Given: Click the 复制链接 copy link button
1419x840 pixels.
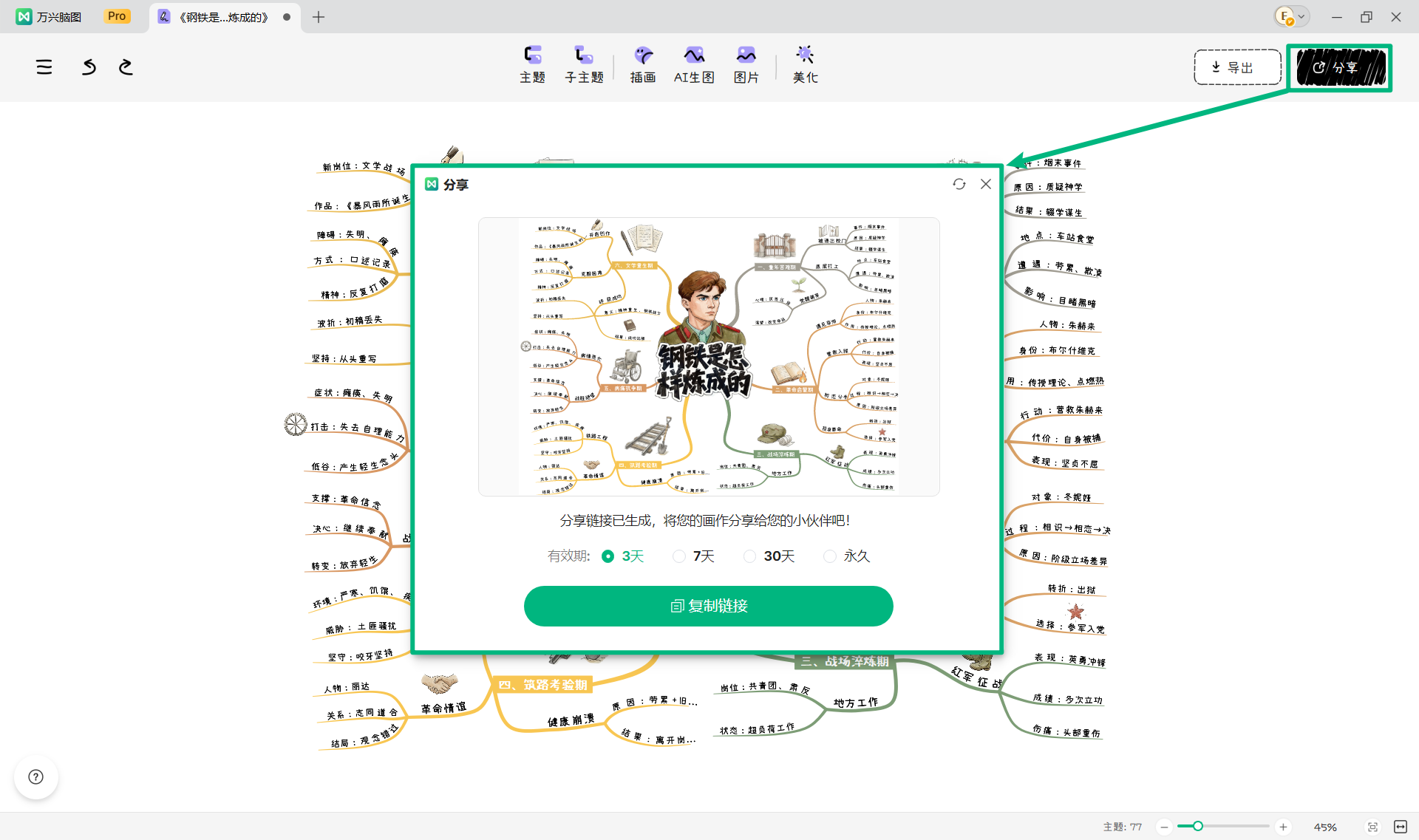Looking at the screenshot, I should click(709, 606).
